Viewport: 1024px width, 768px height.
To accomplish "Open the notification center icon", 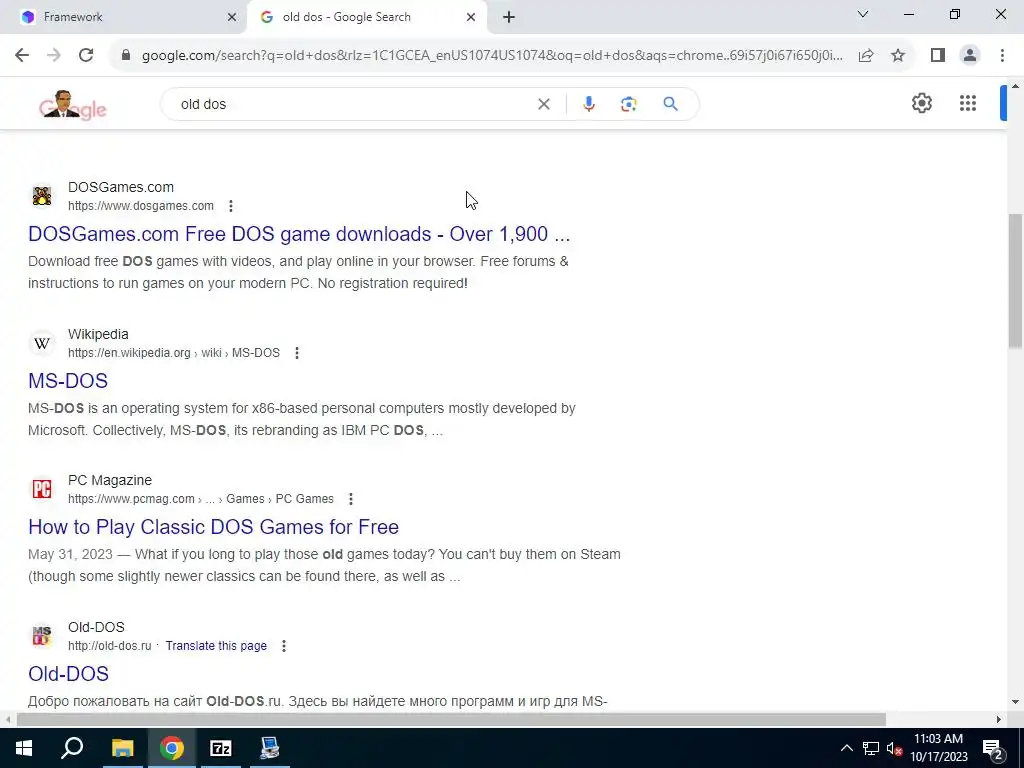I will click(992, 748).
